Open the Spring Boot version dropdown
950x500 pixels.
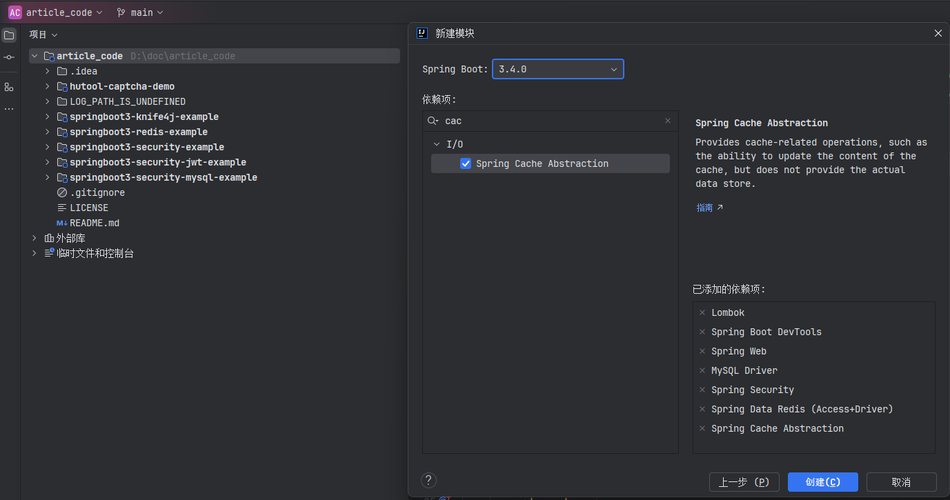(557, 69)
